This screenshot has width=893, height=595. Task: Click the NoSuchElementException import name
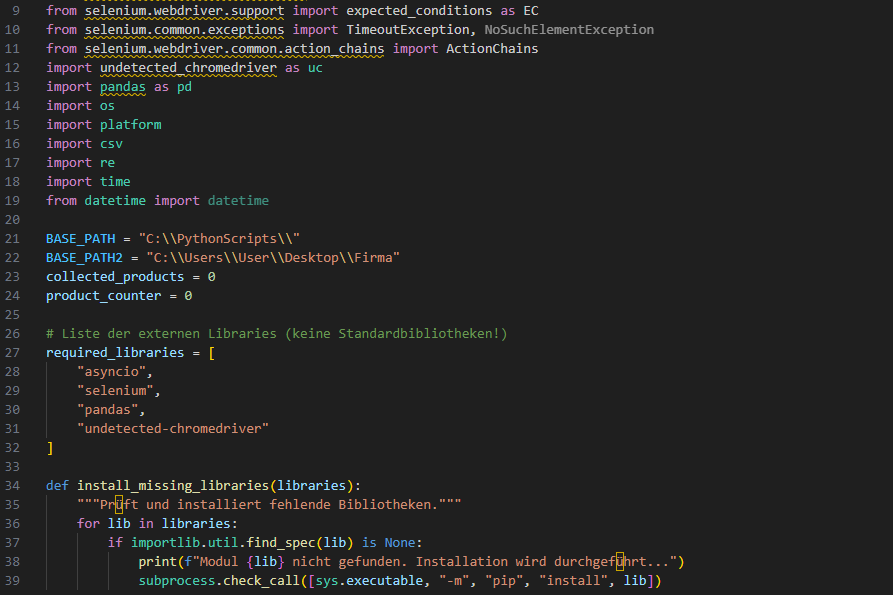pyautogui.click(x=569, y=30)
